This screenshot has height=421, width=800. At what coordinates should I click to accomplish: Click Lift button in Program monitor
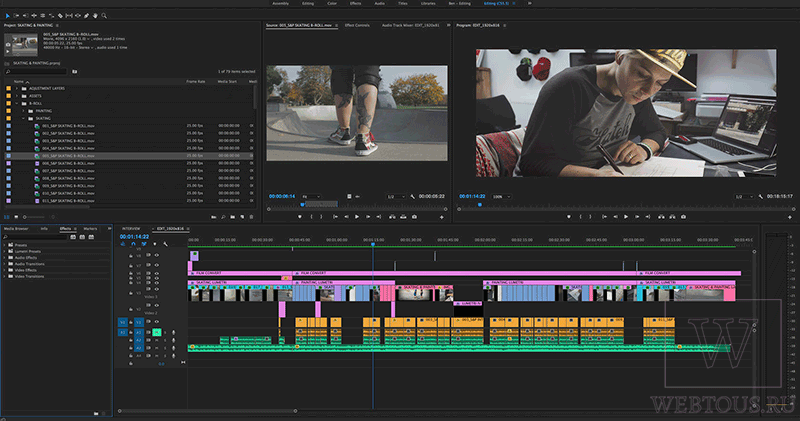(661, 217)
